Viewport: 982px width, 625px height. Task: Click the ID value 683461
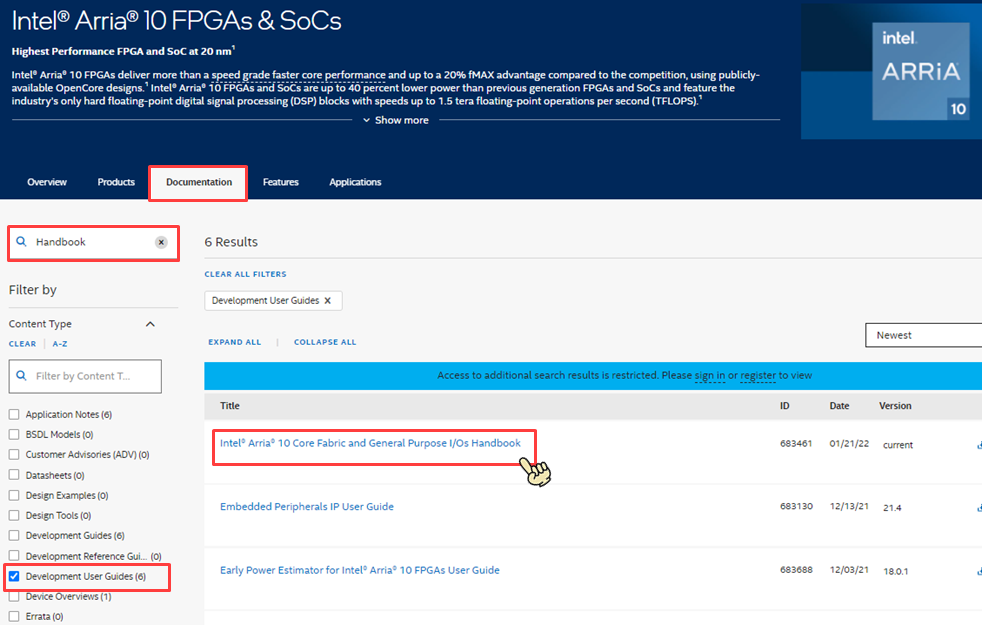[796, 443]
